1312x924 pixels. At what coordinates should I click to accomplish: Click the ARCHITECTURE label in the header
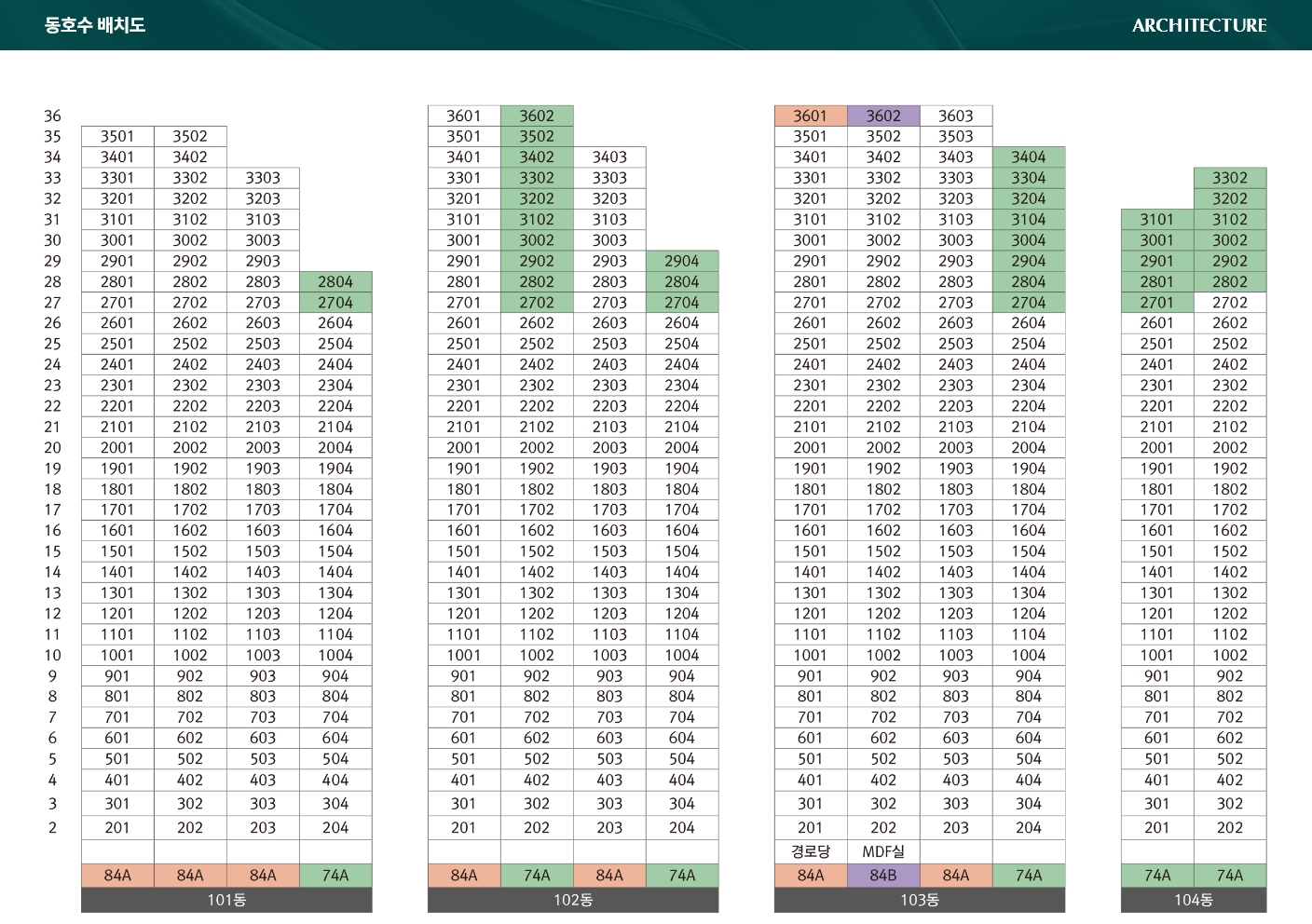point(1198,25)
